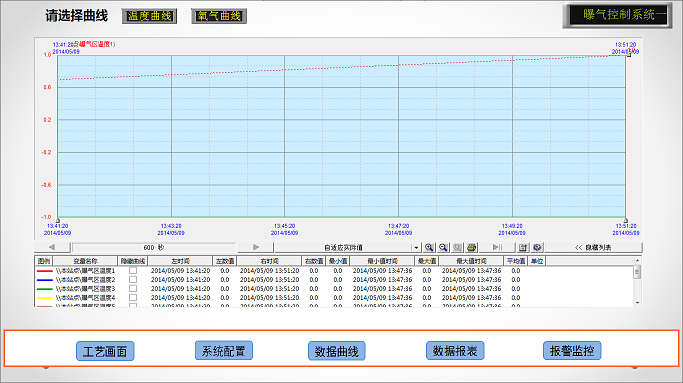Open the 报警监控 page
The image size is (683, 383).
point(572,350)
